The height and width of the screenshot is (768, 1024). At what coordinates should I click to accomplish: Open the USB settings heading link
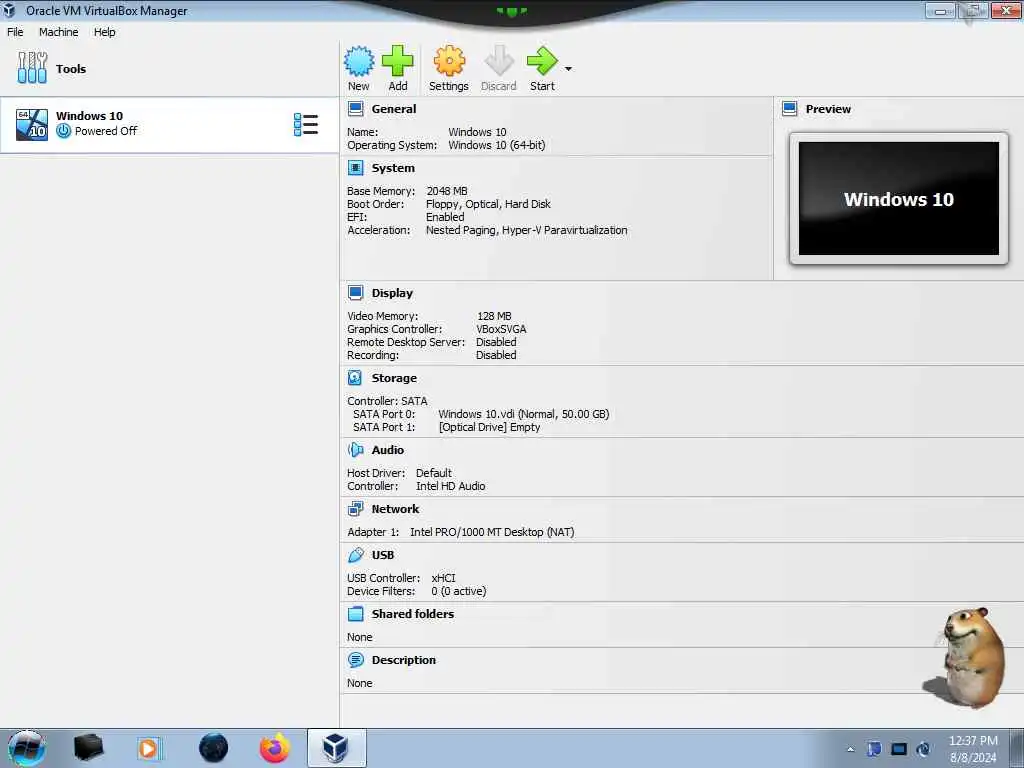(x=383, y=555)
